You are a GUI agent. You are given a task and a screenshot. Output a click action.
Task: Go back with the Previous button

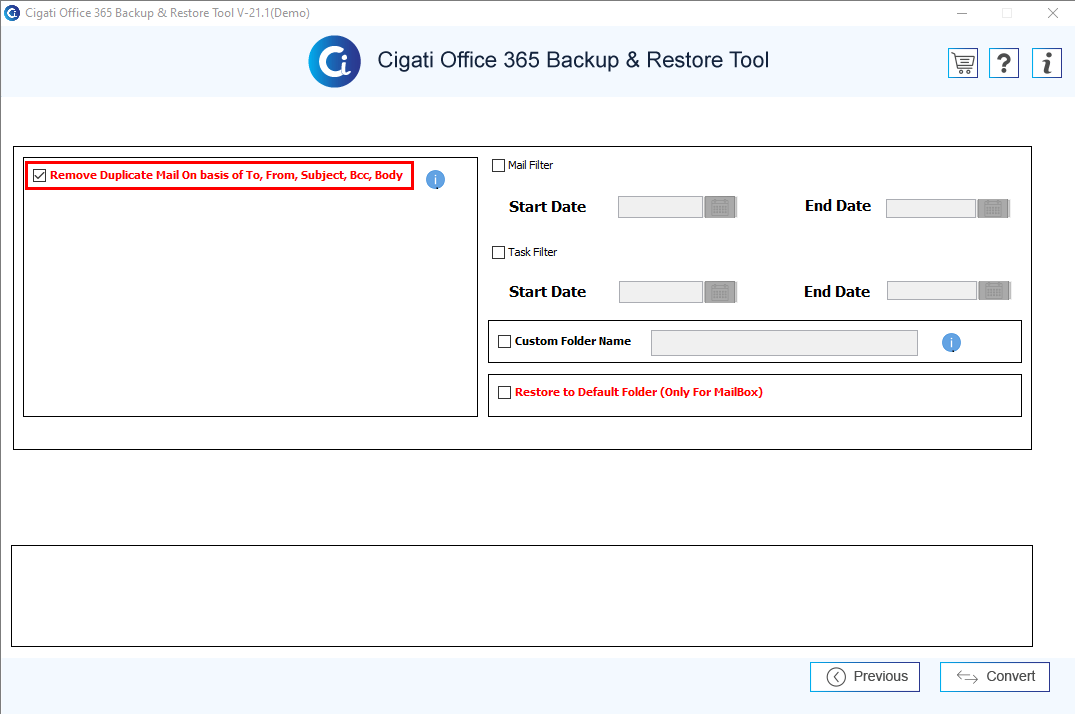pos(865,677)
